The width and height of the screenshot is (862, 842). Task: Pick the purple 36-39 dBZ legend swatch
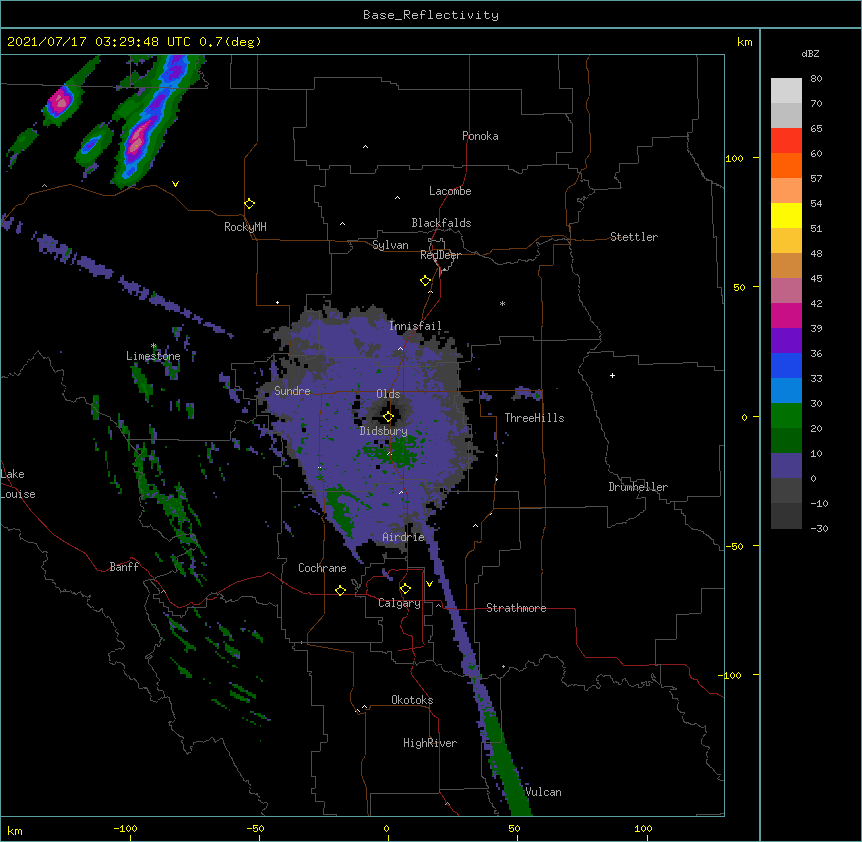[x=786, y=340]
